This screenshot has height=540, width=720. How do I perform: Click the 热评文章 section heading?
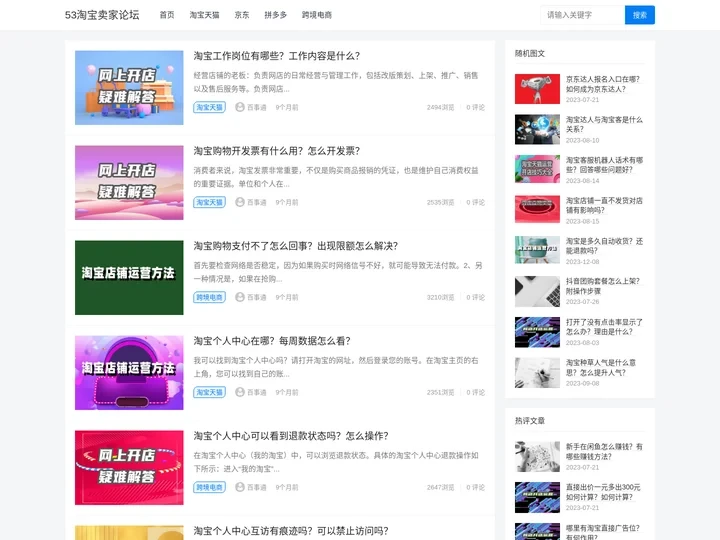530,421
